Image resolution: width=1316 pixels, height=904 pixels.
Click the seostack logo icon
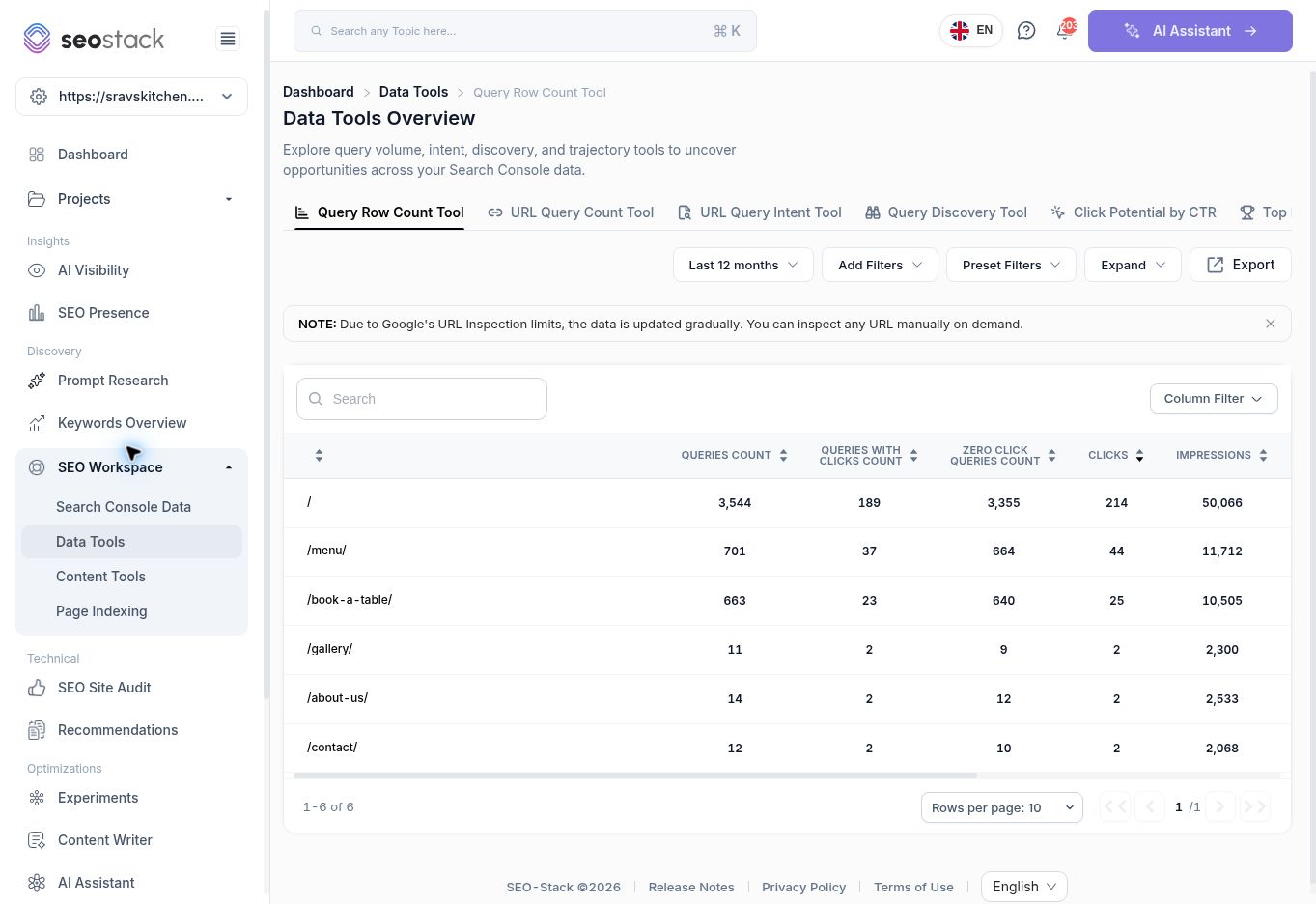(37, 39)
